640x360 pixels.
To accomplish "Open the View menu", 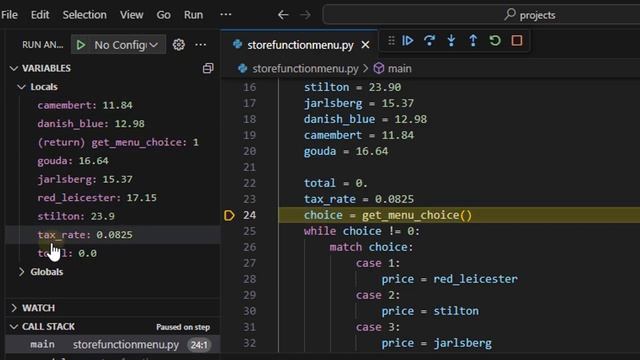I will (x=131, y=15).
